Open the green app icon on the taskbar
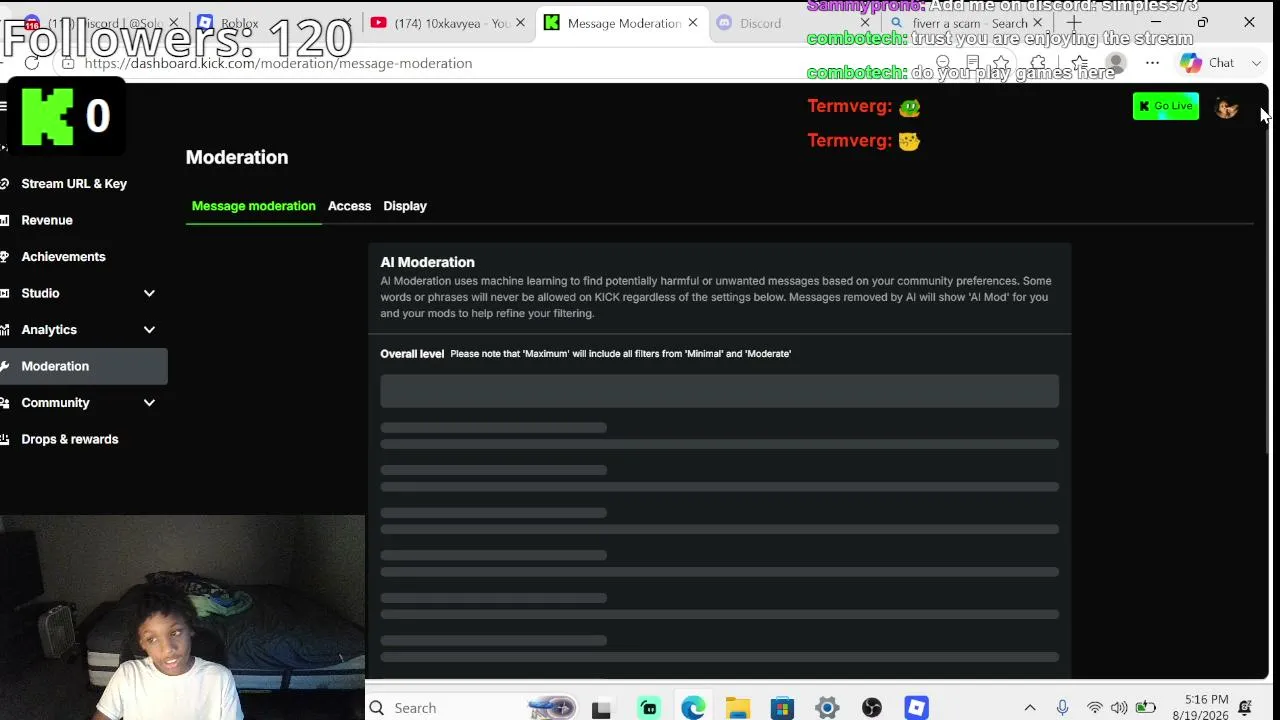 point(649,709)
